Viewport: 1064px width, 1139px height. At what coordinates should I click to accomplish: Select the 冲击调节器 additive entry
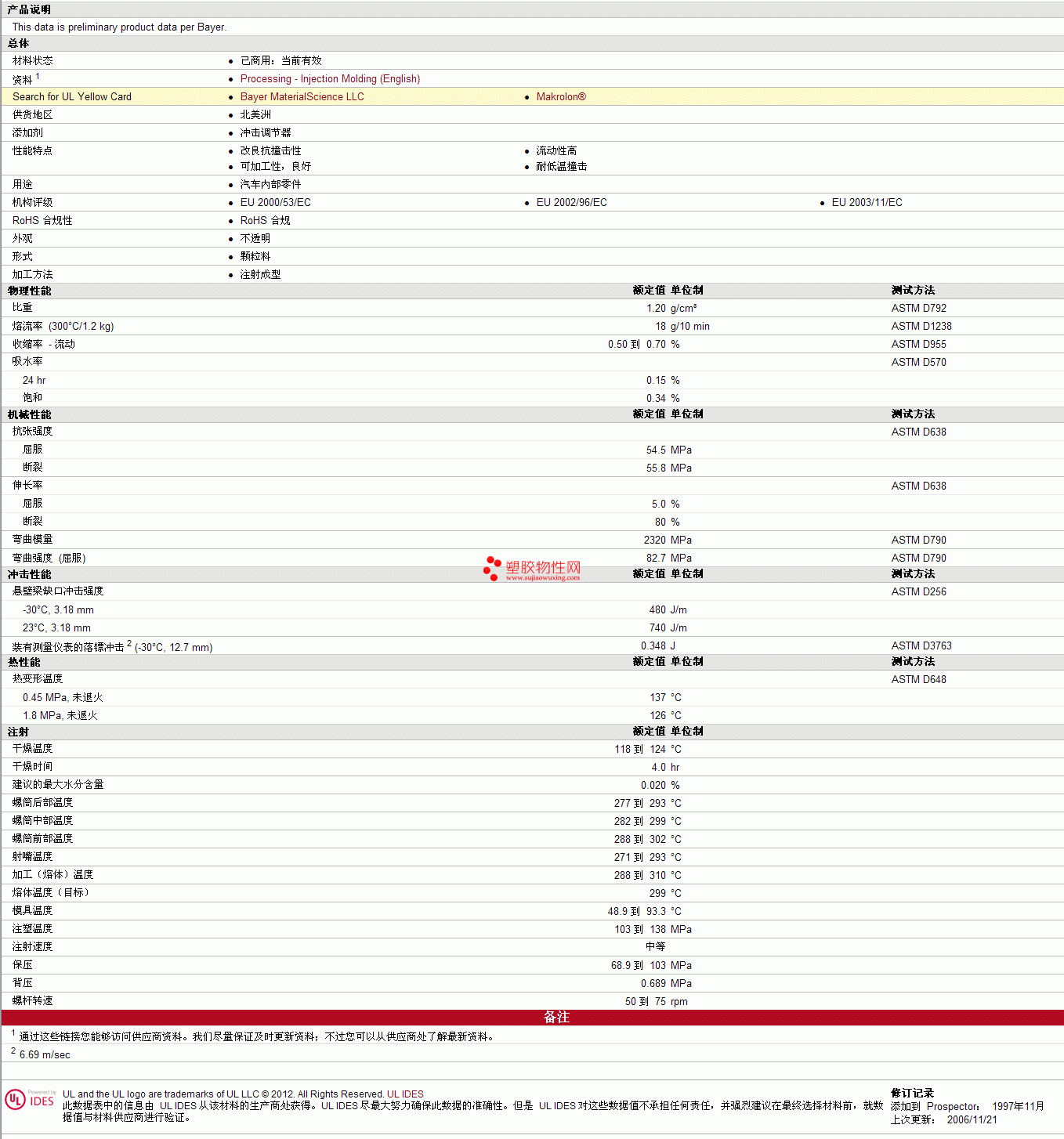tap(266, 133)
